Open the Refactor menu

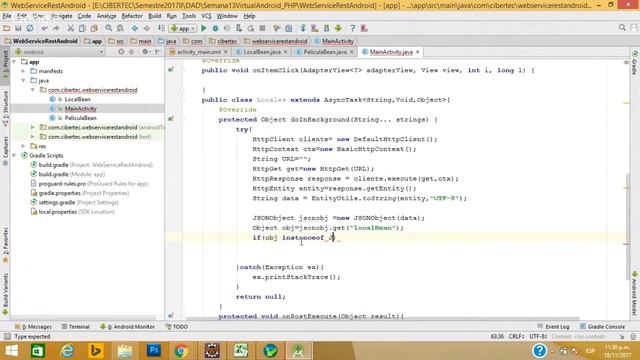pos(132,16)
